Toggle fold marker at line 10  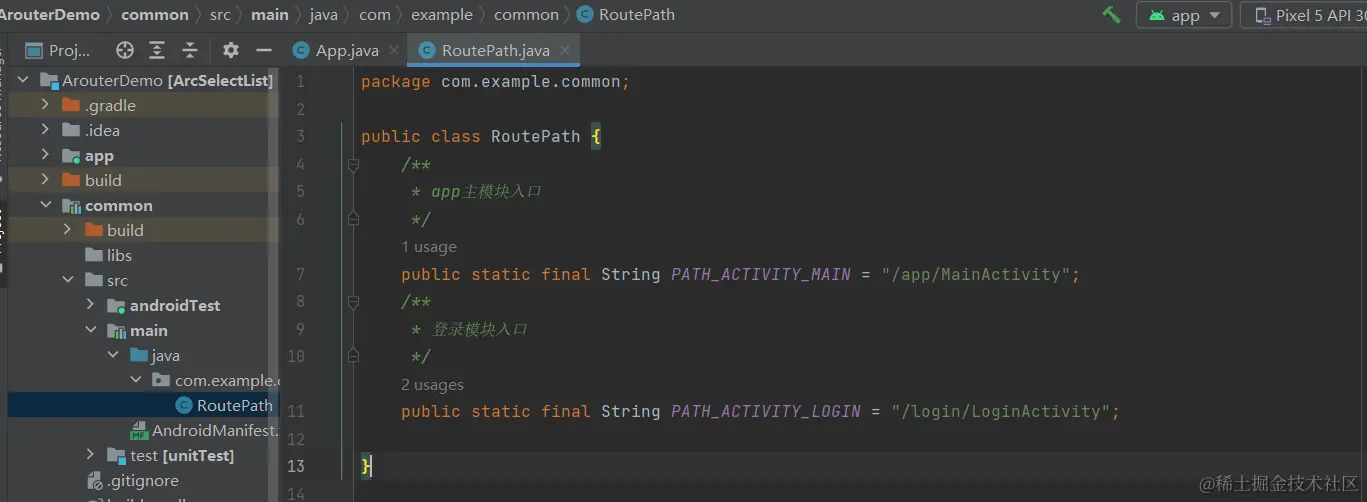click(353, 356)
